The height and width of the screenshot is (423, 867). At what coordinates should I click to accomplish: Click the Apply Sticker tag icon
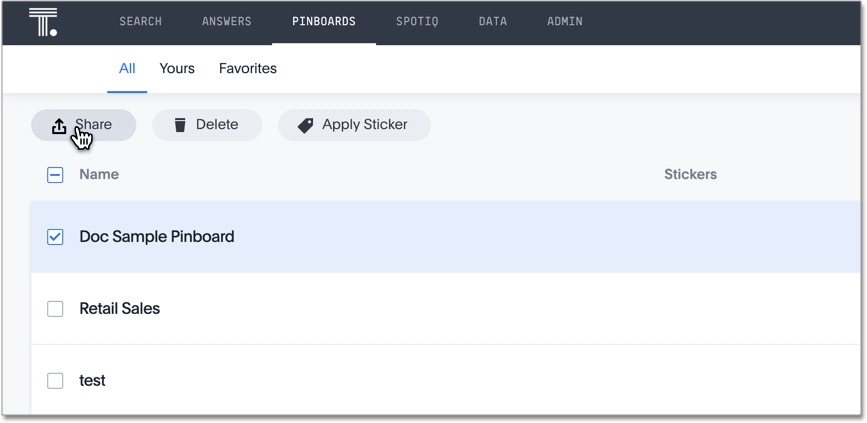(306, 125)
